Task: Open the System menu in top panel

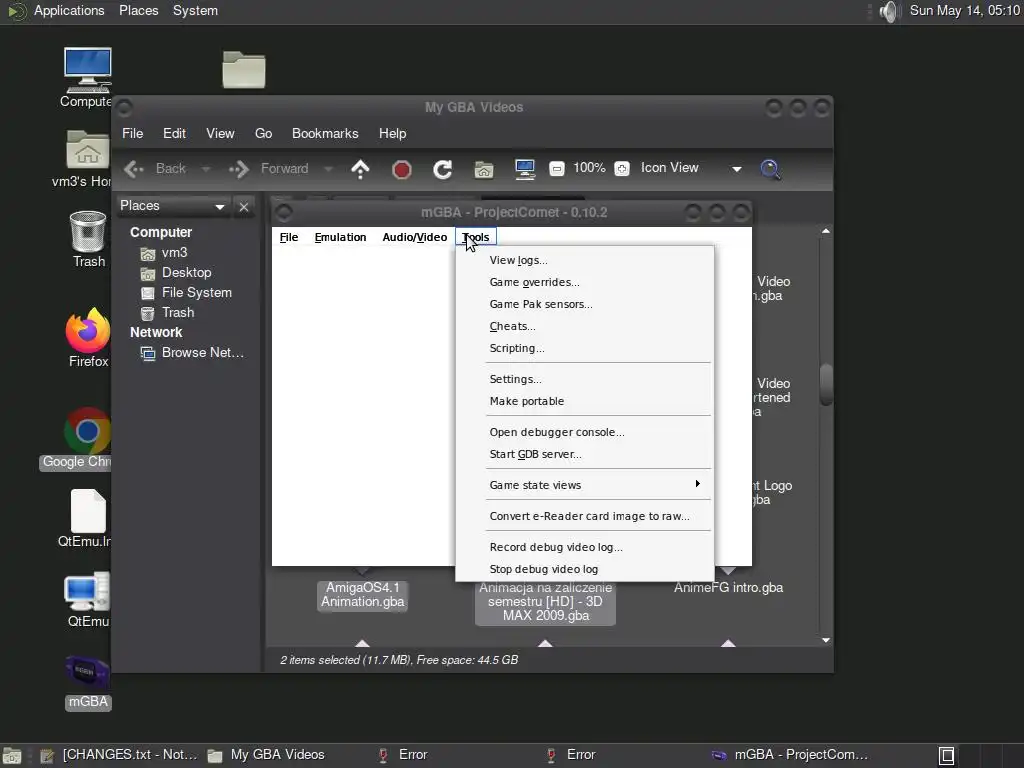Action: (195, 11)
